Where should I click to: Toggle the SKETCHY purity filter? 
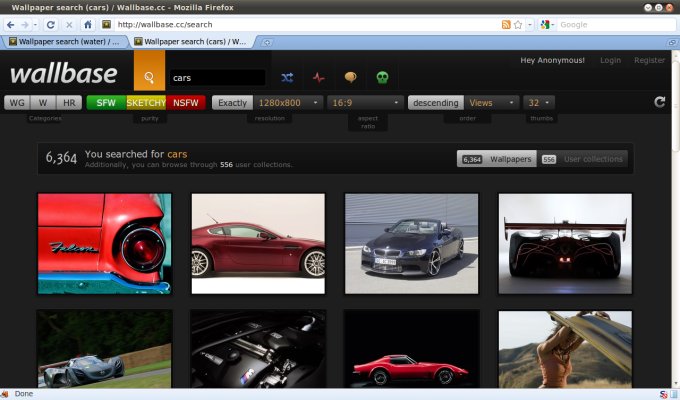coord(146,102)
